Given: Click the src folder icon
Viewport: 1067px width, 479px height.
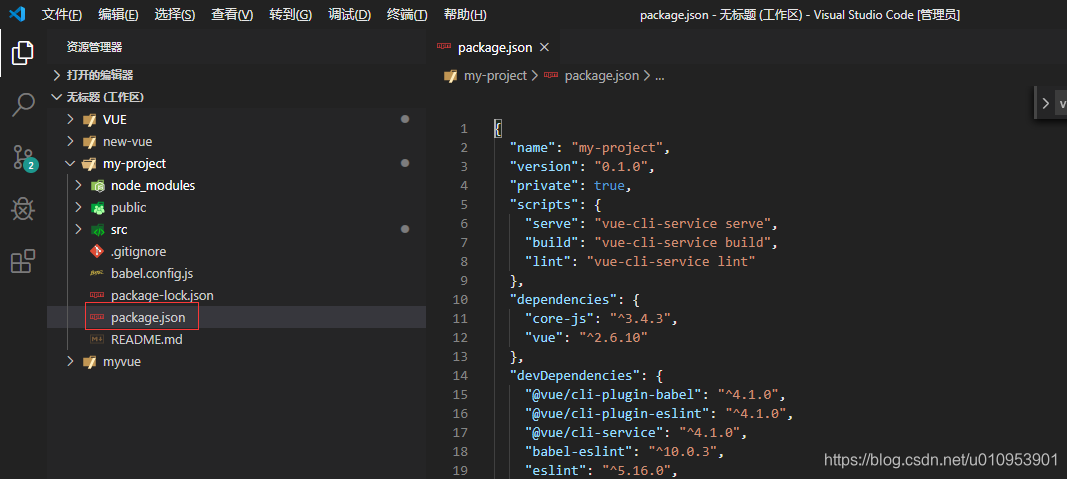Looking at the screenshot, I should [97, 230].
